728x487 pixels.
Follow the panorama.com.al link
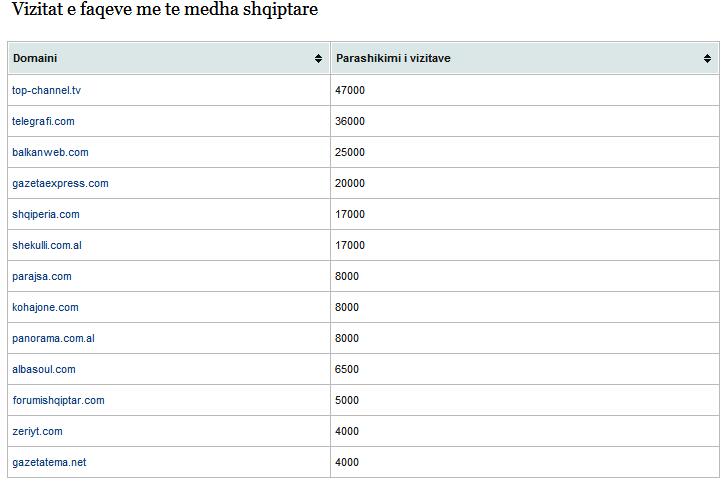point(53,338)
